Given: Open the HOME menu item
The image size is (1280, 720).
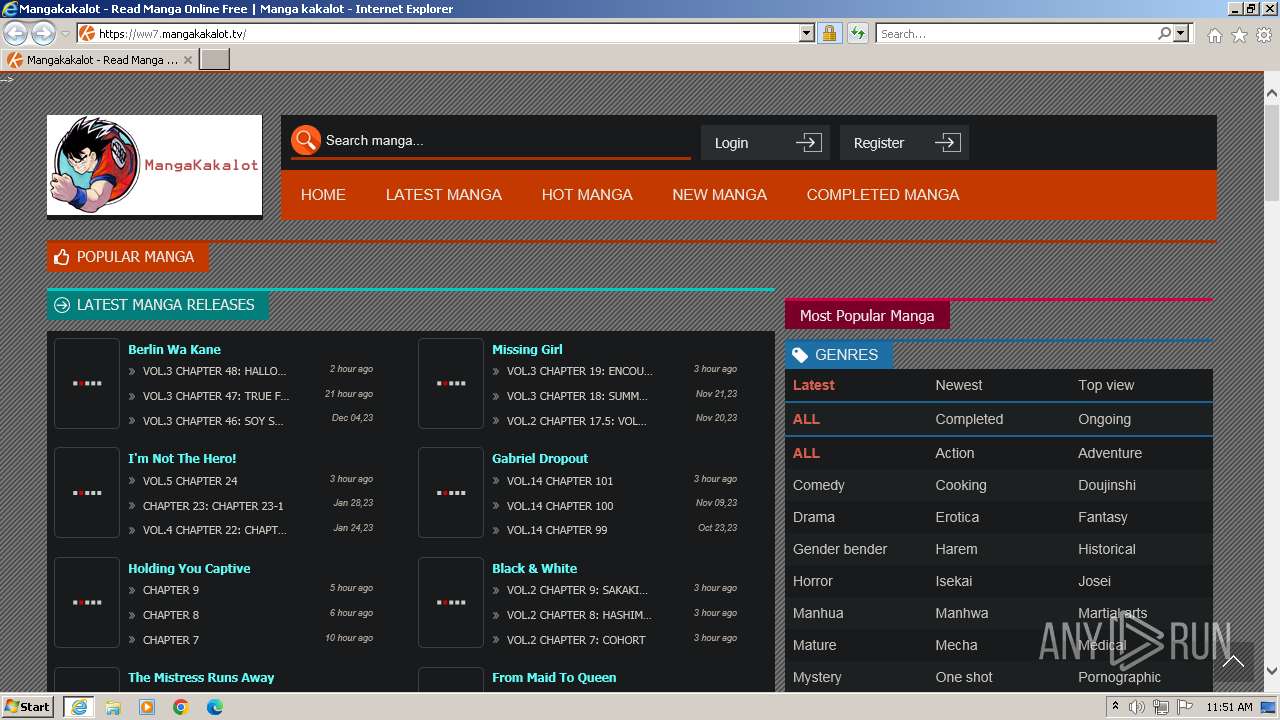Looking at the screenshot, I should [x=323, y=195].
